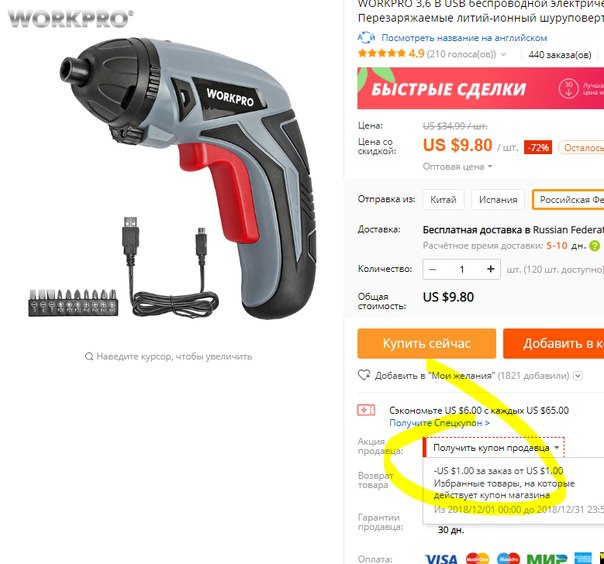Click Купить сейчас button
The image size is (604, 564).
[426, 343]
